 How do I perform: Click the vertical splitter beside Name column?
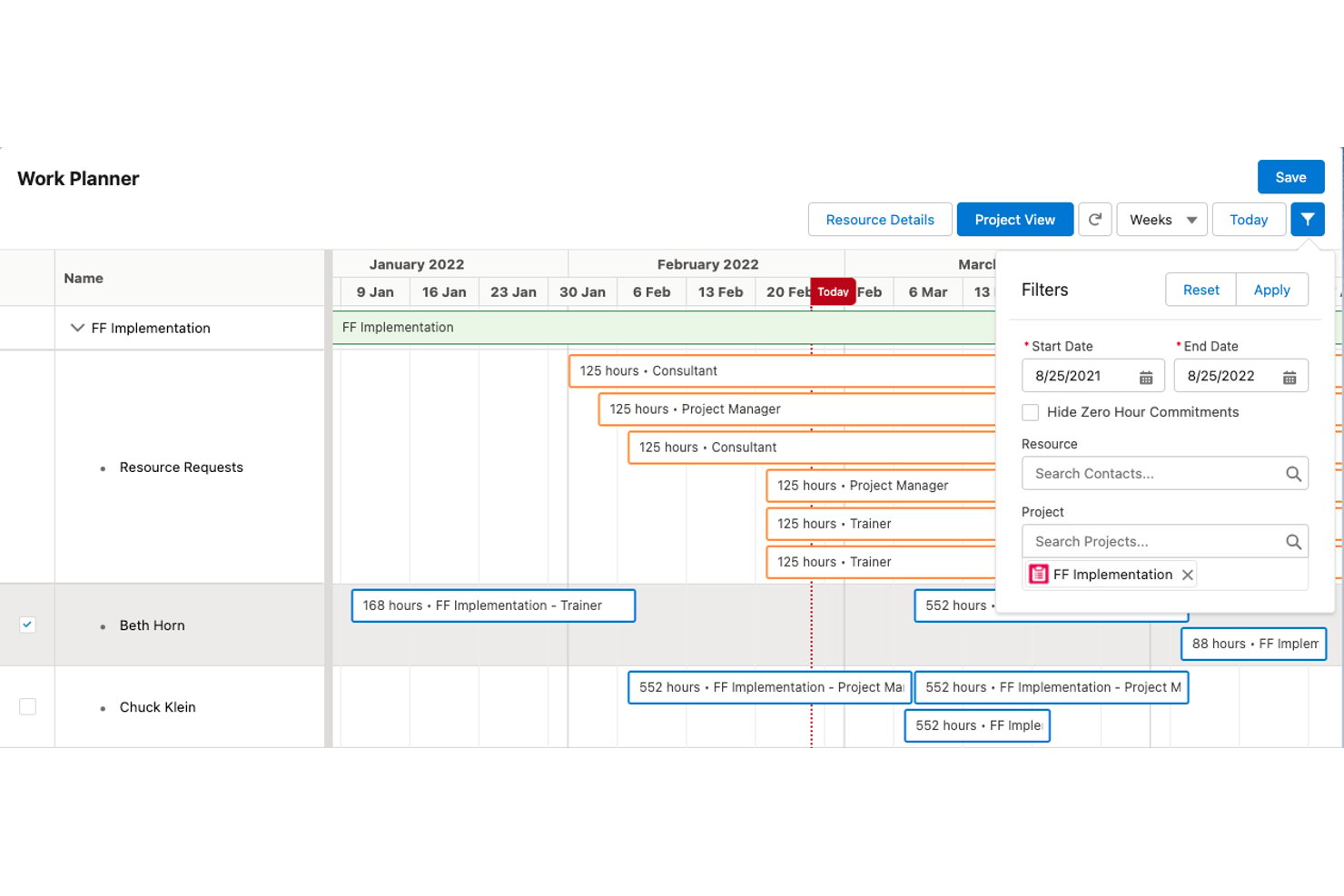pos(329,498)
